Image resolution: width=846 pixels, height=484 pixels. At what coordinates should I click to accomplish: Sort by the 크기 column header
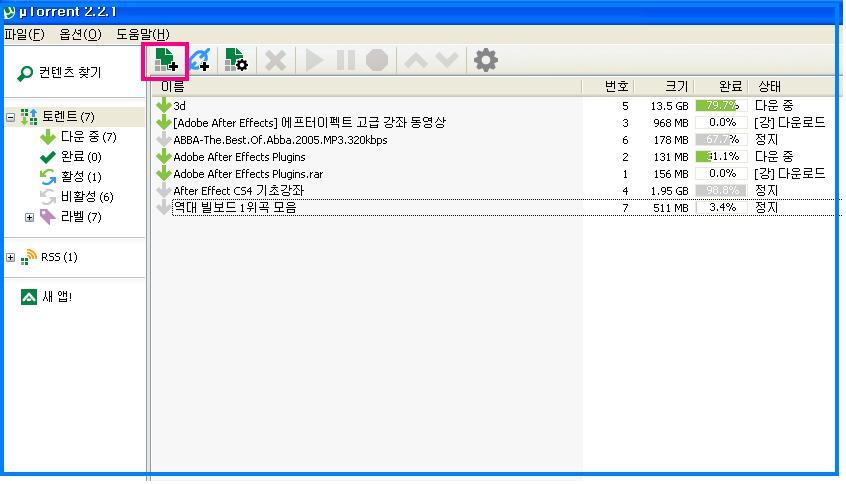click(664, 86)
